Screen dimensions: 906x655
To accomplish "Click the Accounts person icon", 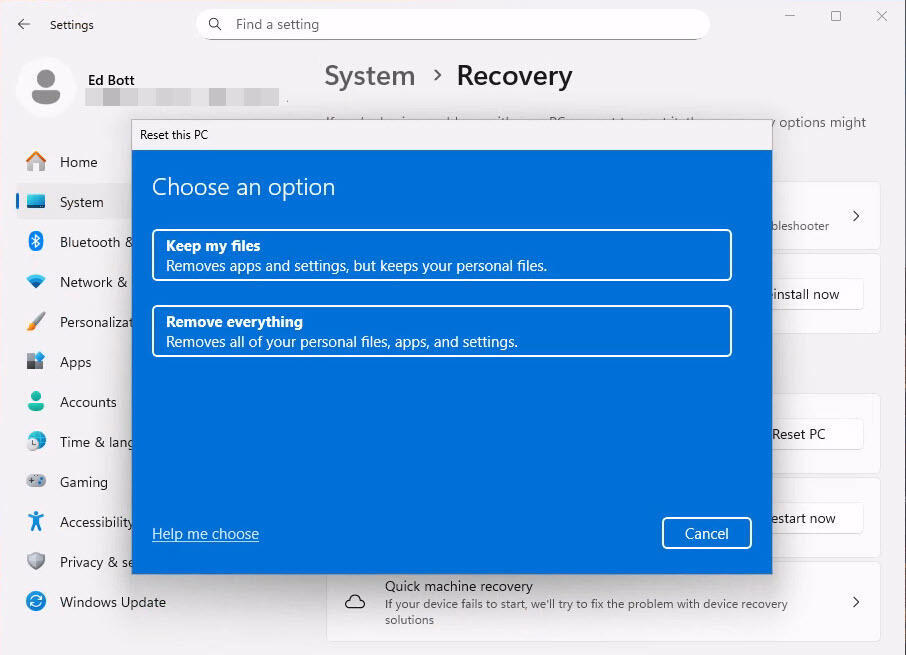I will click(x=36, y=402).
